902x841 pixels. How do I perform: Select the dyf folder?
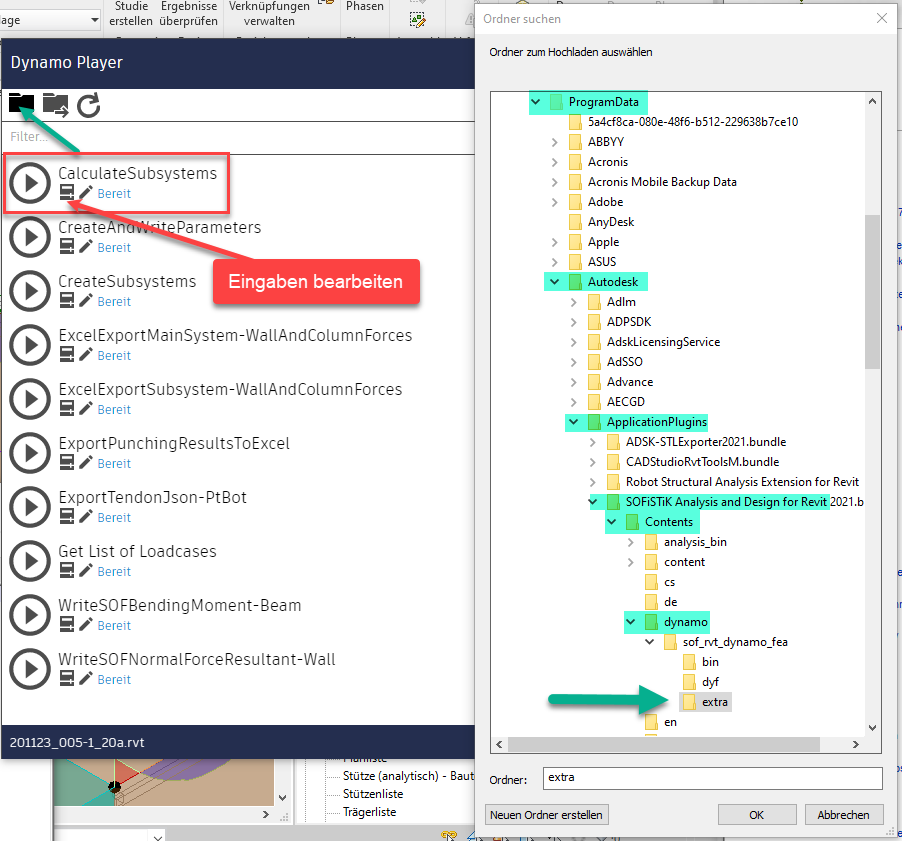pyautogui.click(x=709, y=682)
